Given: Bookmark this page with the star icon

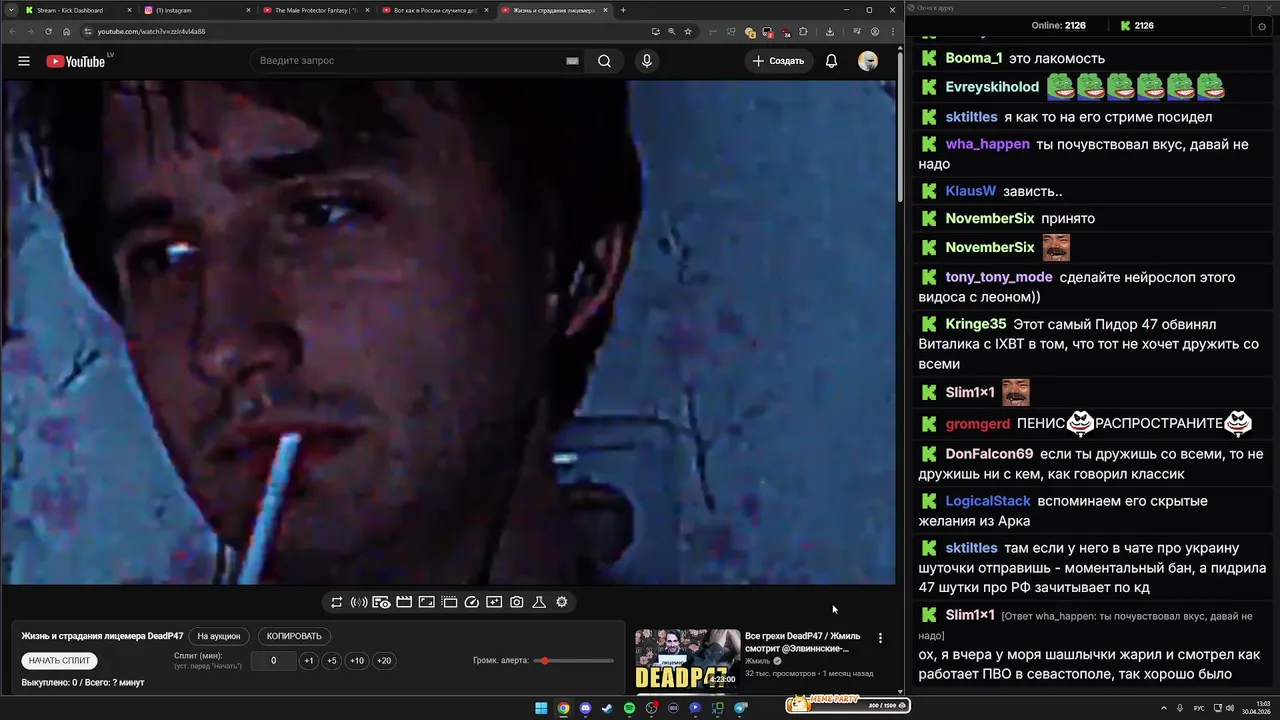Looking at the screenshot, I should pyautogui.click(x=688, y=31).
